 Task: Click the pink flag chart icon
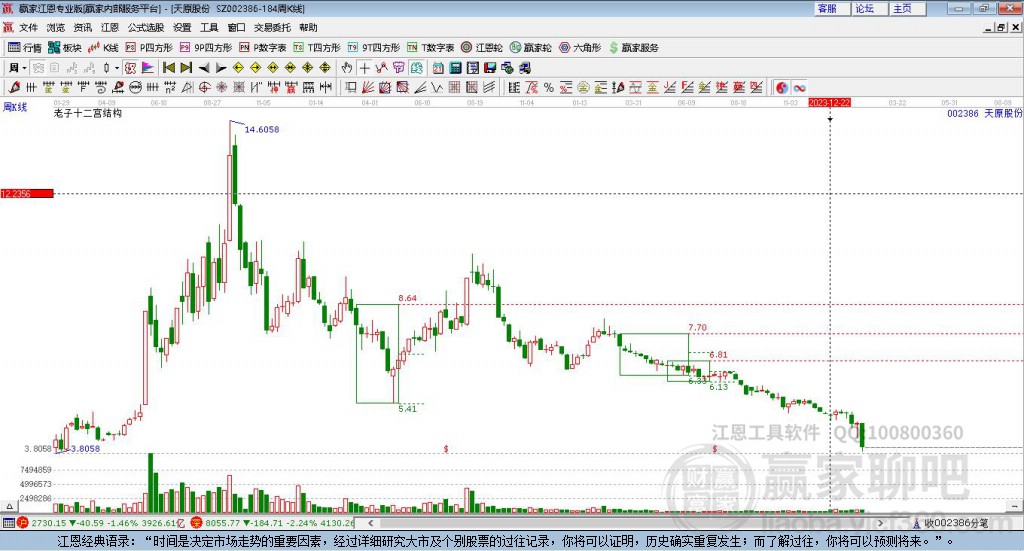tap(148, 68)
